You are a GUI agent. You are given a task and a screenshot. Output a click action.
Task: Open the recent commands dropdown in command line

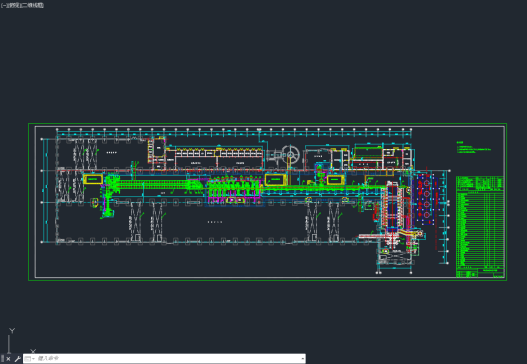tap(29, 359)
